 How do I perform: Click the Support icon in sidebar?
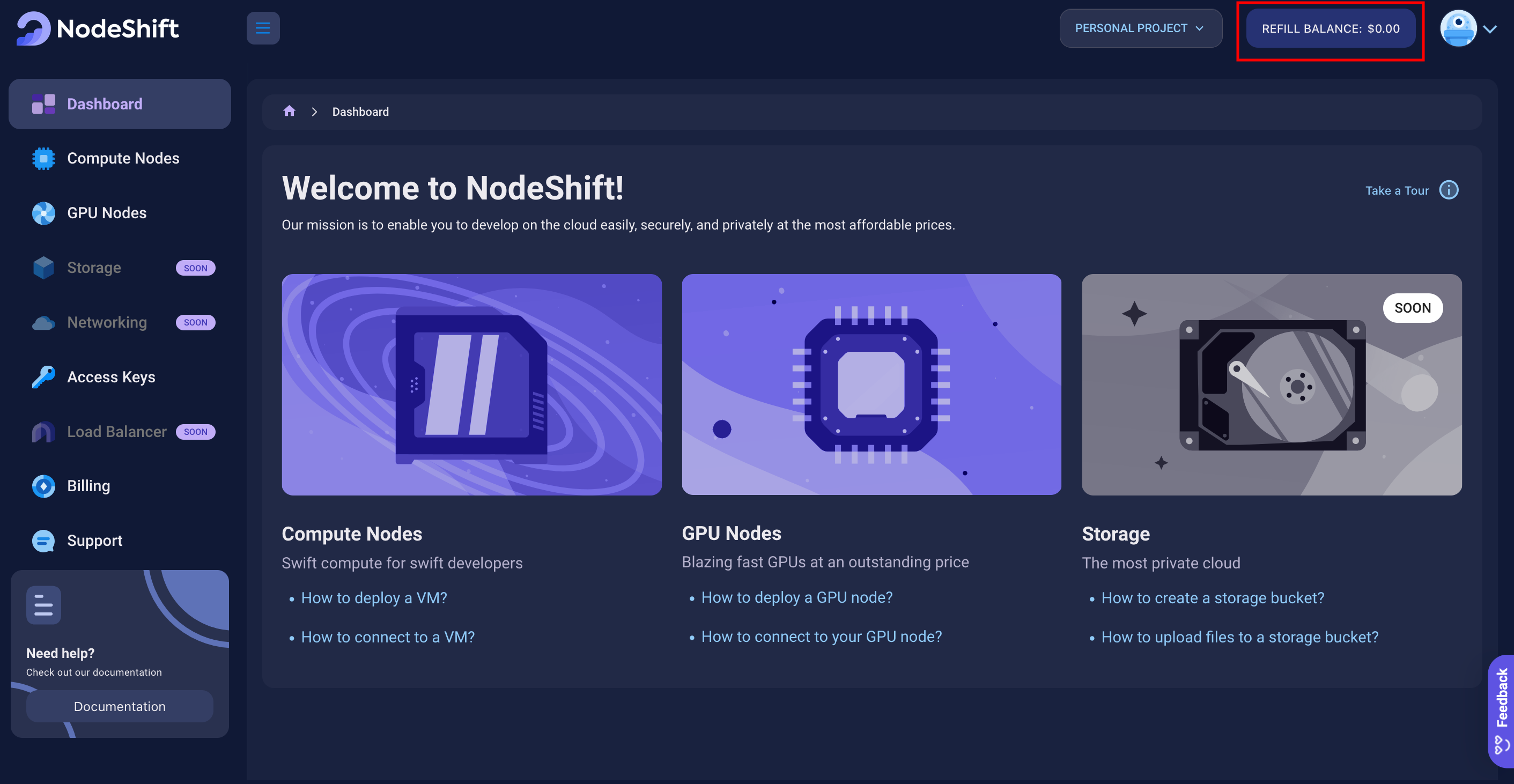tap(43, 541)
